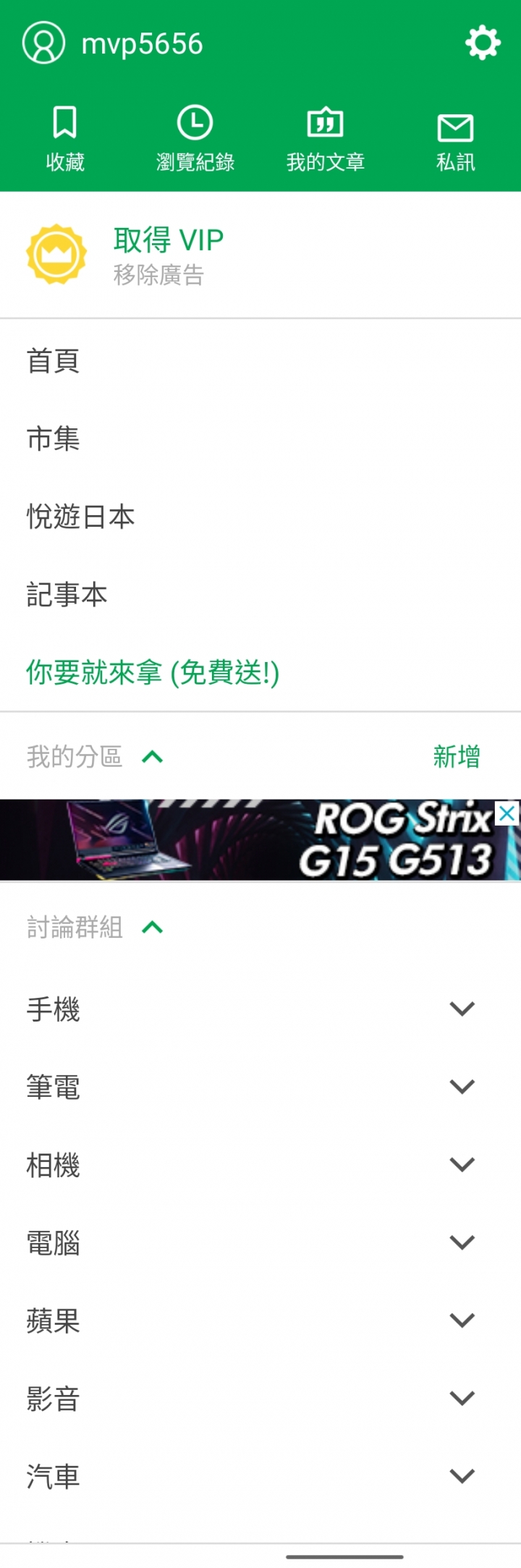This screenshot has height=1568, width=521.
Task: Open the 私訊 envelope icon
Action: (455, 128)
